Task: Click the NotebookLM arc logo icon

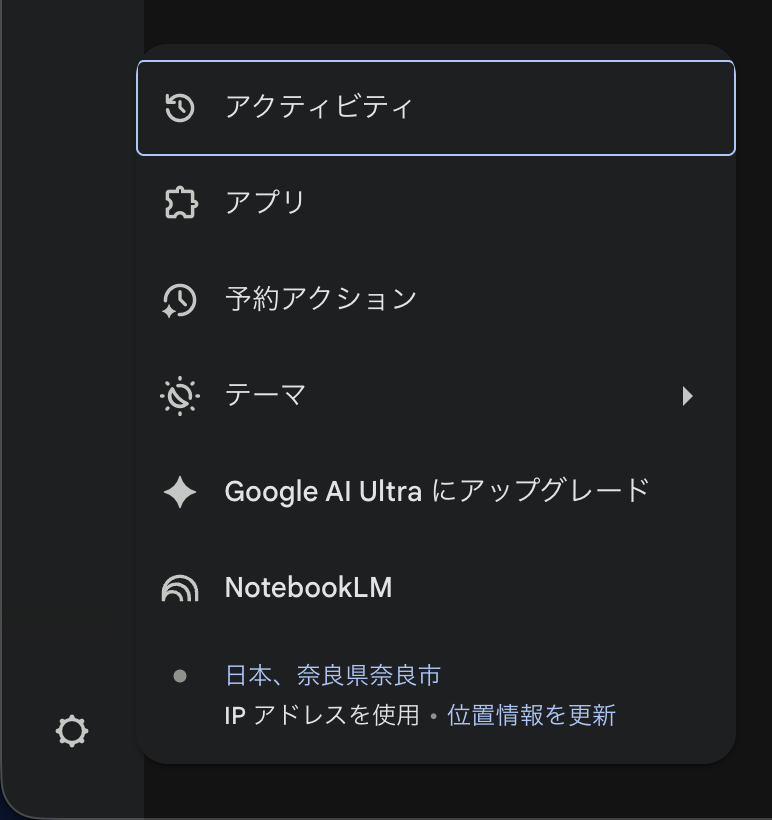Action: 180,588
